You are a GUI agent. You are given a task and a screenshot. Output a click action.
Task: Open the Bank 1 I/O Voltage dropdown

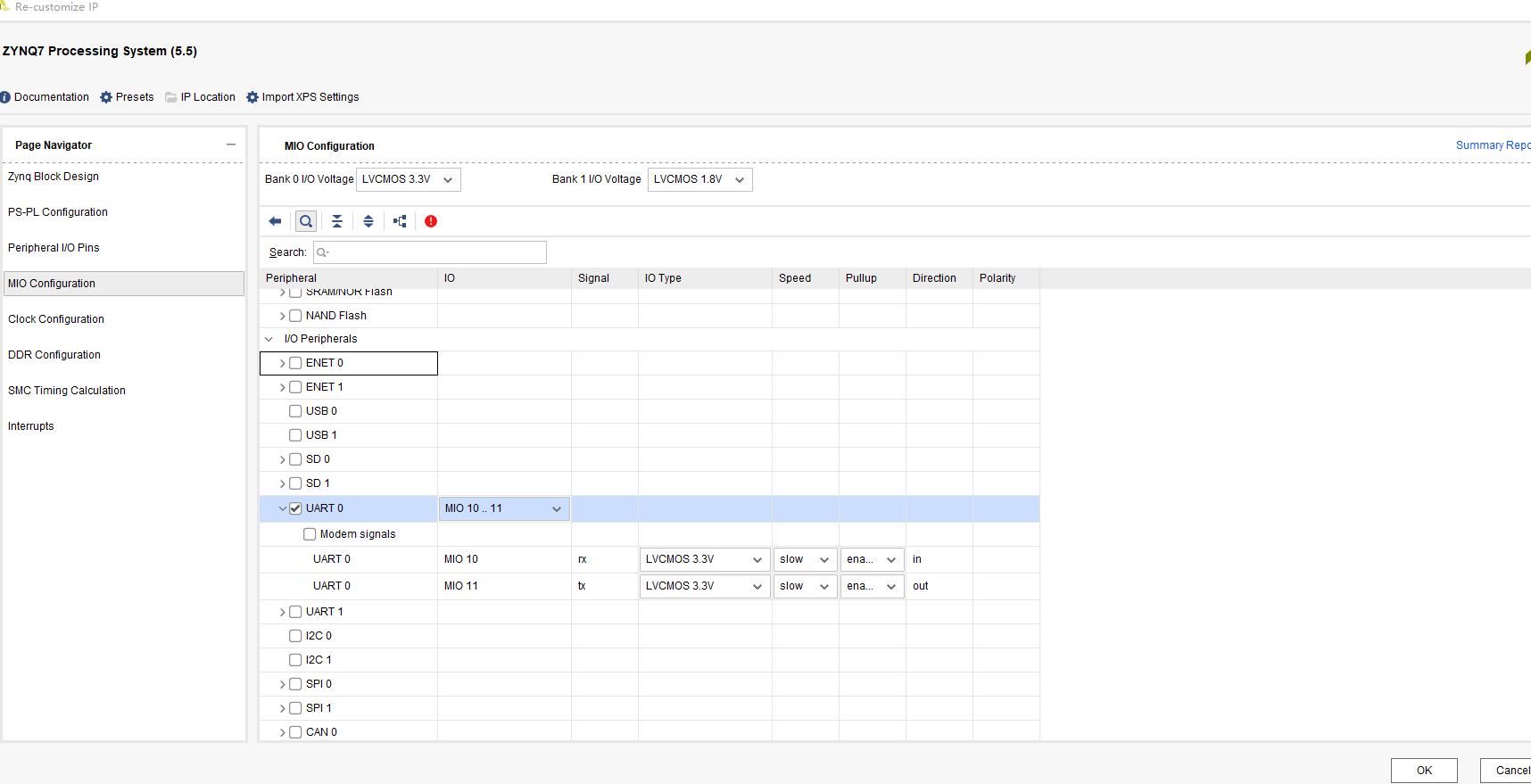pos(700,179)
